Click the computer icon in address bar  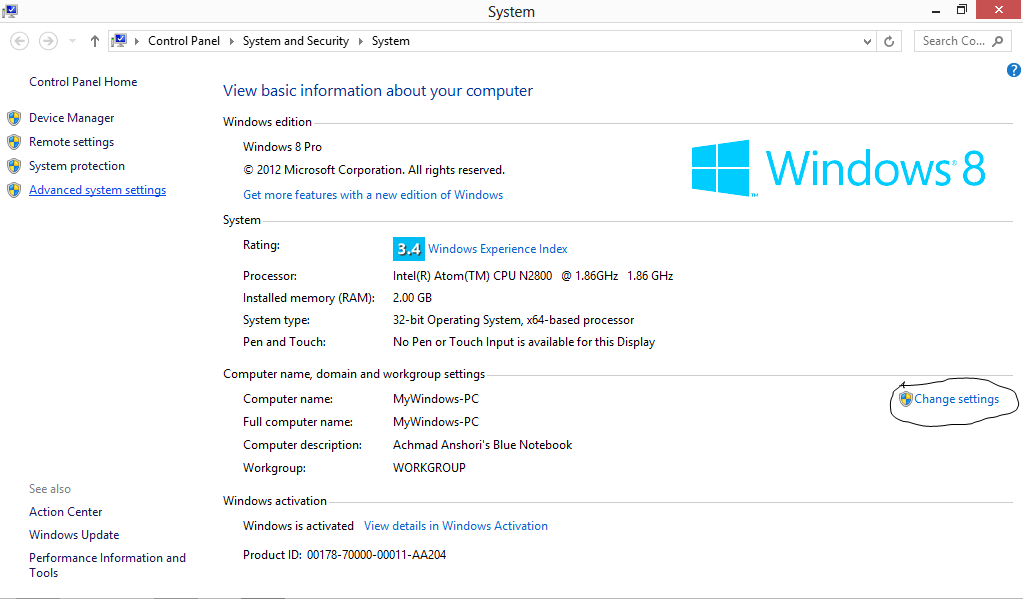tap(119, 41)
